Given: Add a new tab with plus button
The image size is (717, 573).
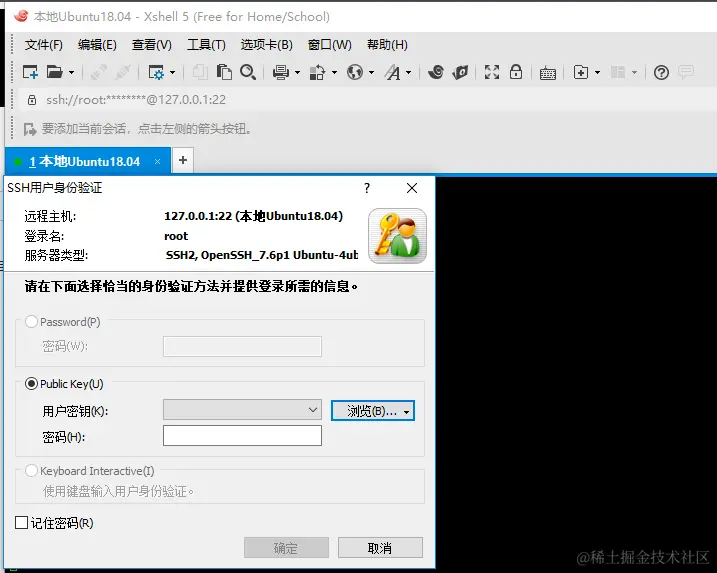Looking at the screenshot, I should (183, 160).
